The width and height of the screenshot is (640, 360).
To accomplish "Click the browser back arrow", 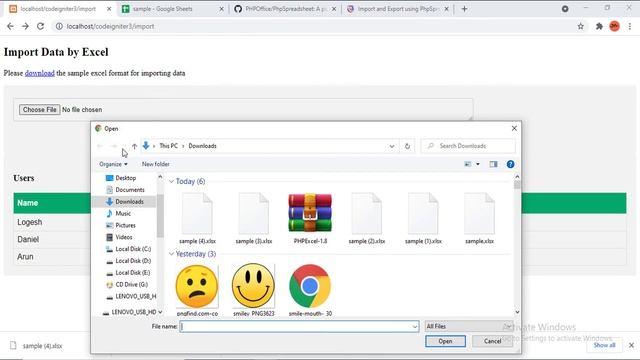I will coord(10,26).
